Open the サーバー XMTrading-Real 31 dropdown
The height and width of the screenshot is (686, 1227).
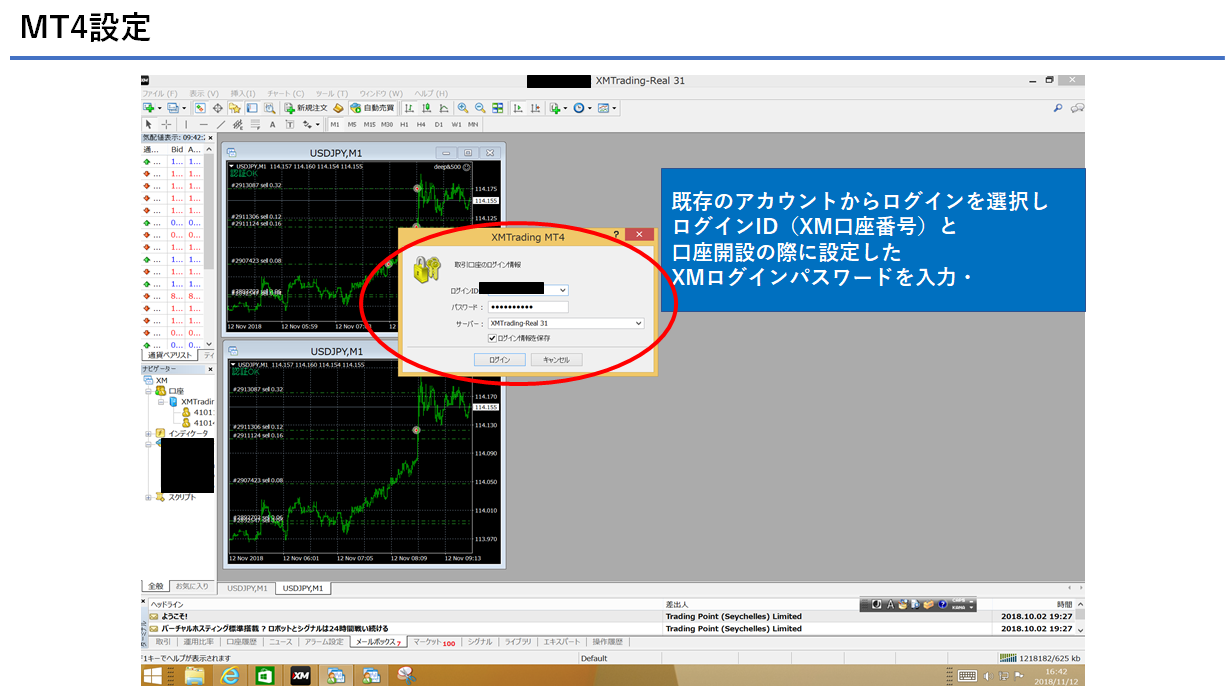click(x=639, y=324)
